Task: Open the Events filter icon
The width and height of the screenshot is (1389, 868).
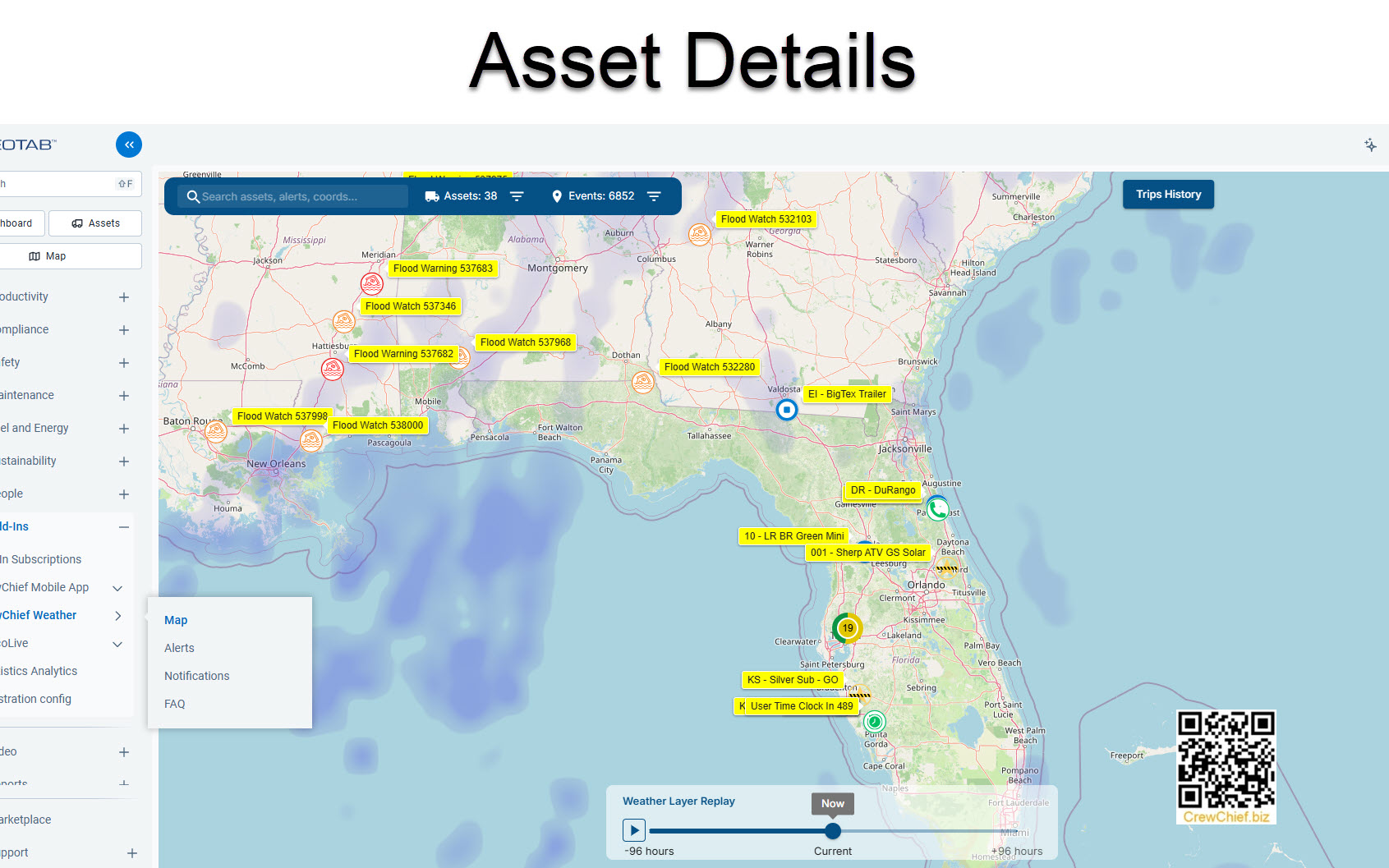Action: [654, 196]
